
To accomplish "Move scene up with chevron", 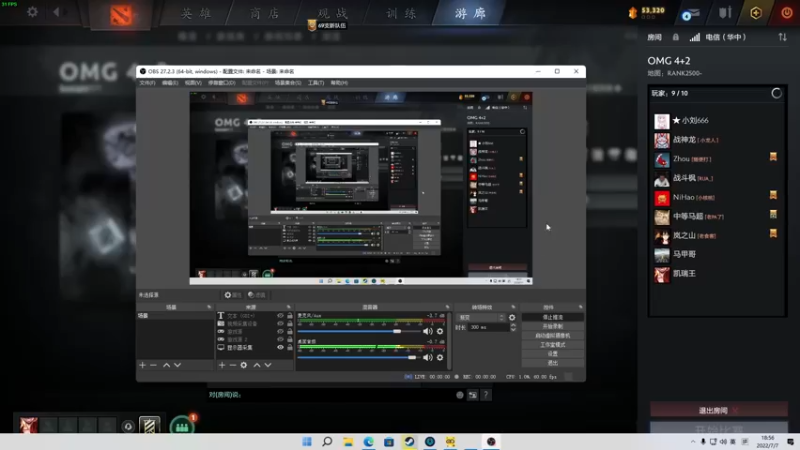I will coord(166,365).
